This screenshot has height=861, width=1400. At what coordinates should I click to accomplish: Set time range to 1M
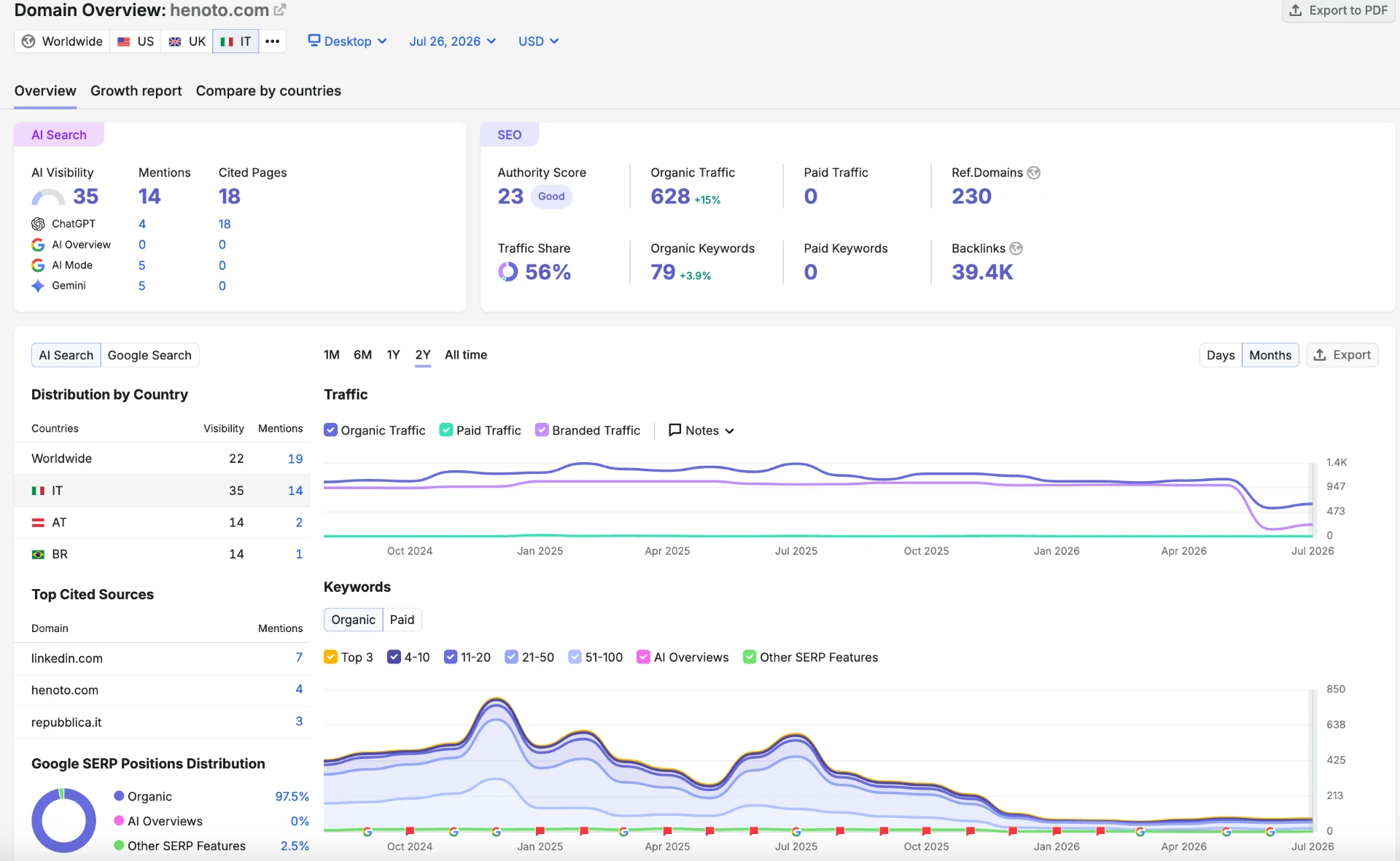pyautogui.click(x=332, y=355)
